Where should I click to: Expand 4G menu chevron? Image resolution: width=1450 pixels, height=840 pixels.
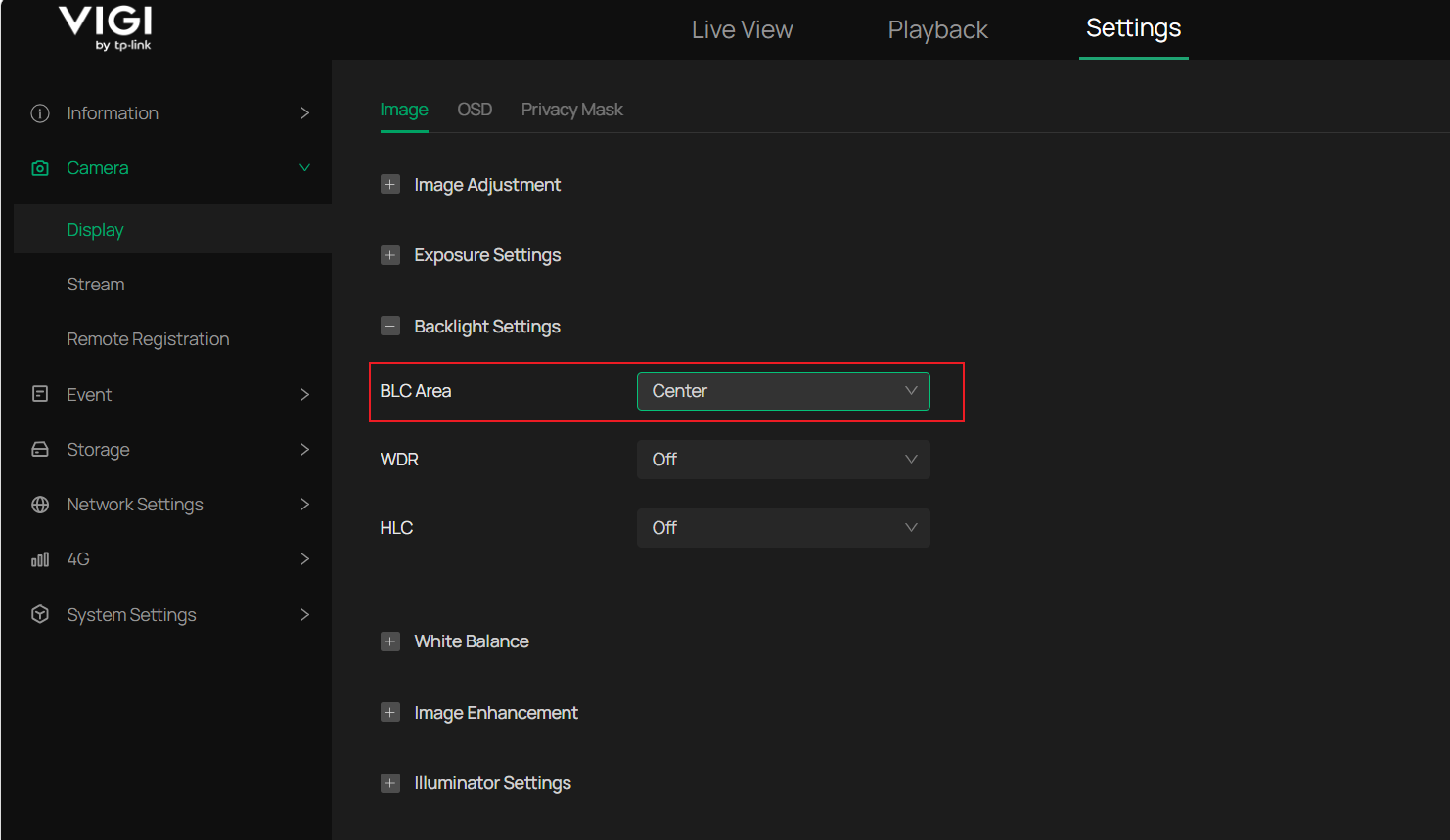click(x=305, y=559)
